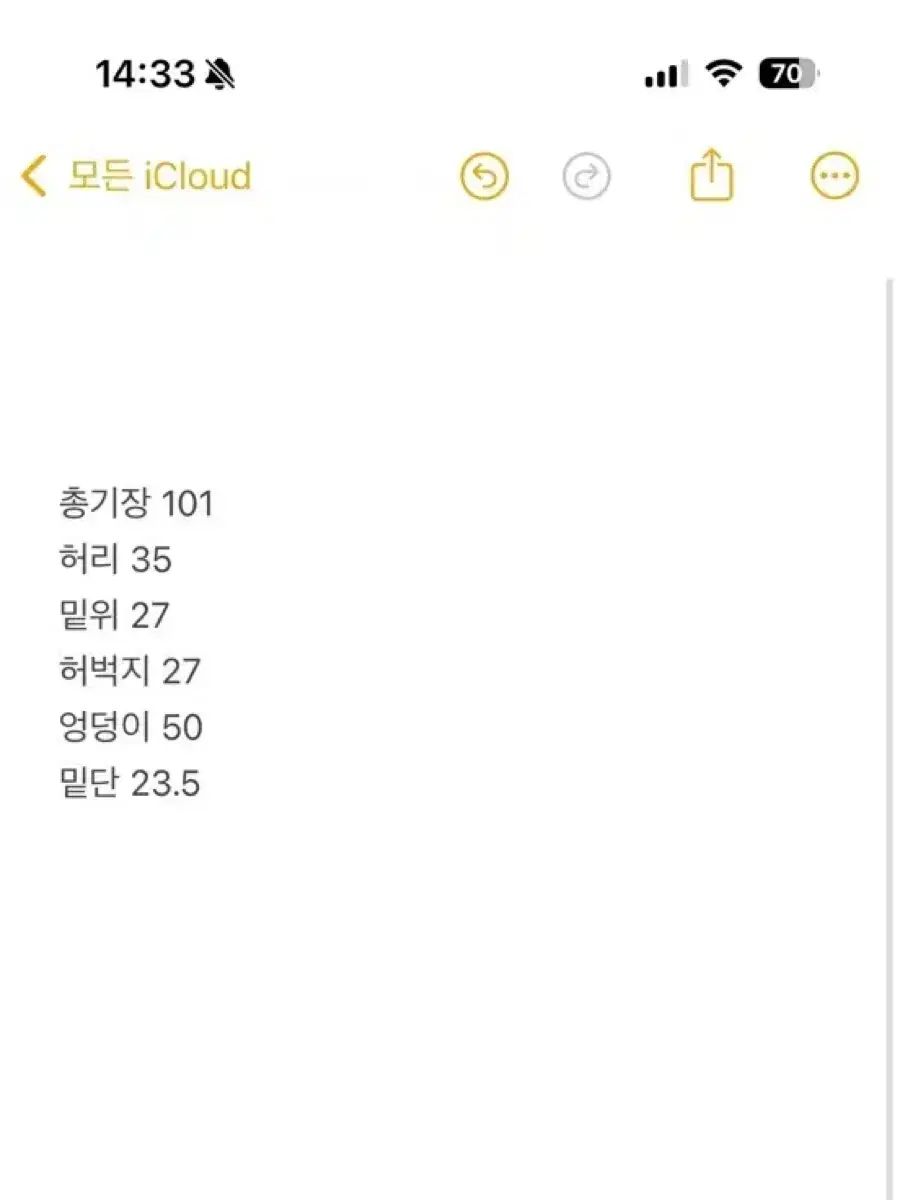
Task: Tap the cellular signal bars icon
Action: coord(666,74)
